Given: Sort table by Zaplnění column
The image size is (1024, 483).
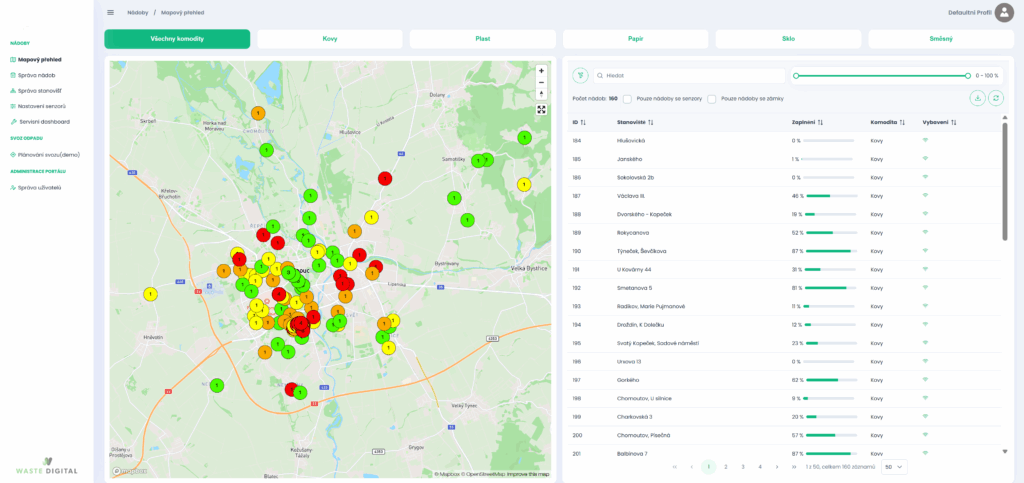Looking at the screenshot, I should click(x=820, y=122).
